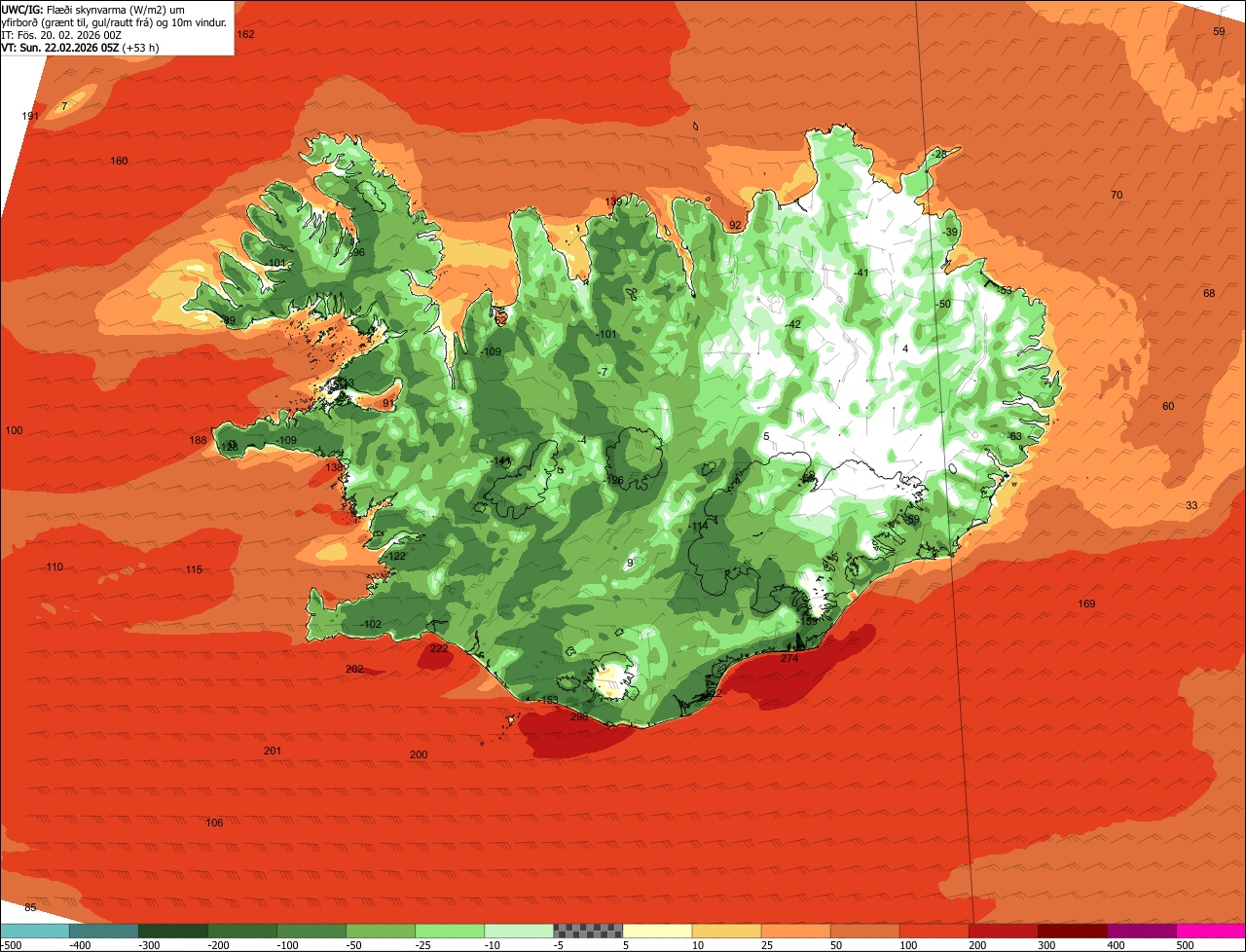
Task: Click the '139' value on the north coast
Action: 613,202
